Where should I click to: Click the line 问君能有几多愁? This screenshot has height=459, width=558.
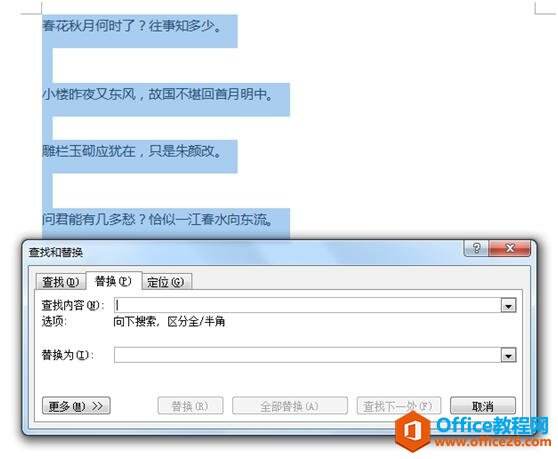point(158,220)
